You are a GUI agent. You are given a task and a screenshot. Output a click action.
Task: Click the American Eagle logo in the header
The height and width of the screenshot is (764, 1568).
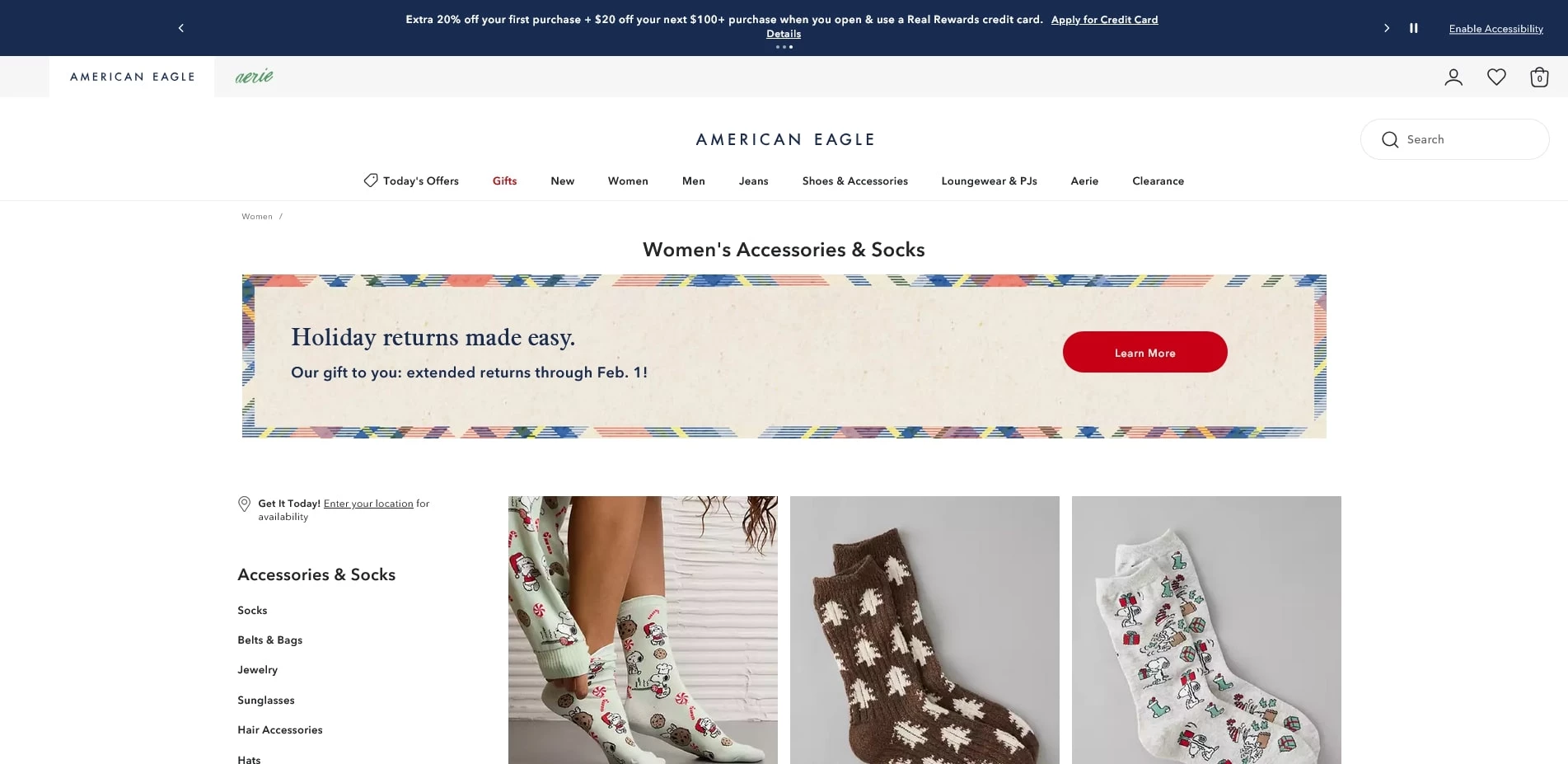point(132,77)
